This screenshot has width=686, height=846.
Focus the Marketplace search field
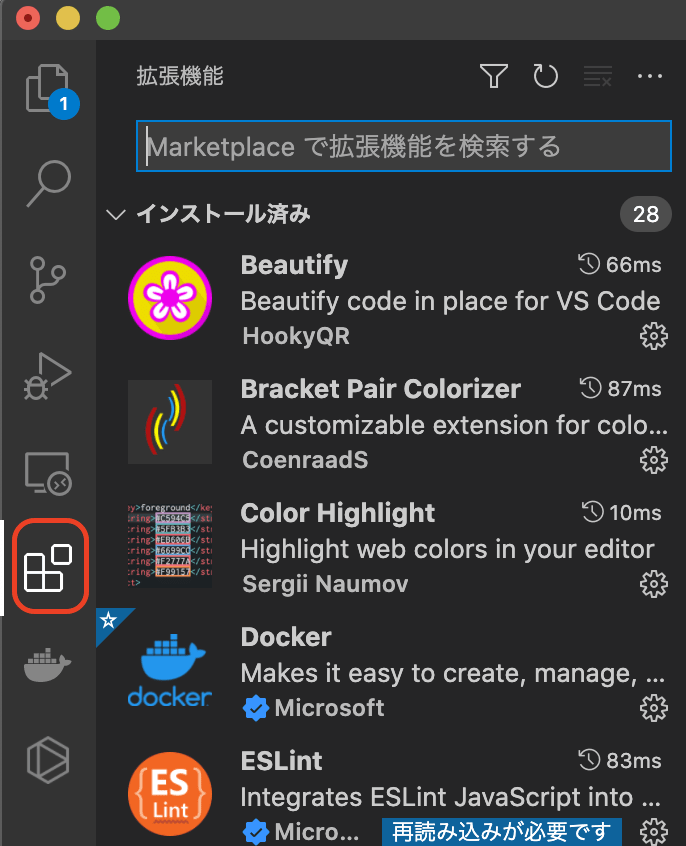(404, 146)
